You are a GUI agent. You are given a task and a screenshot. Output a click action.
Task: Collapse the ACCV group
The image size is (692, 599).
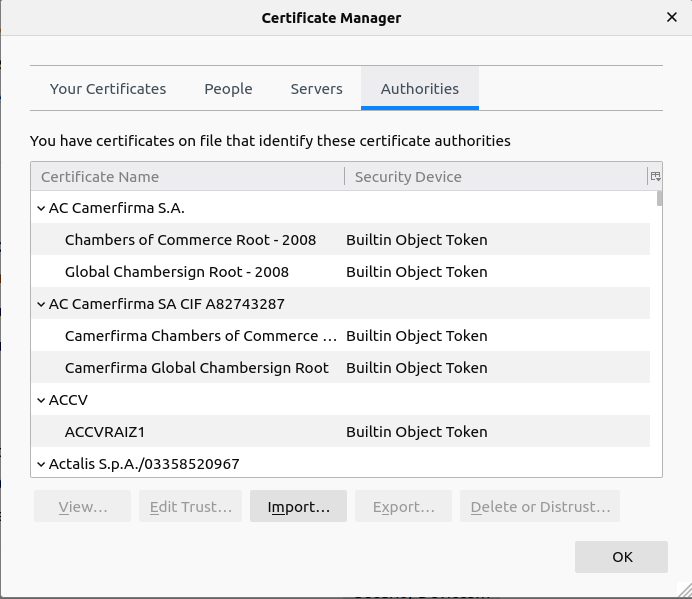click(x=41, y=400)
